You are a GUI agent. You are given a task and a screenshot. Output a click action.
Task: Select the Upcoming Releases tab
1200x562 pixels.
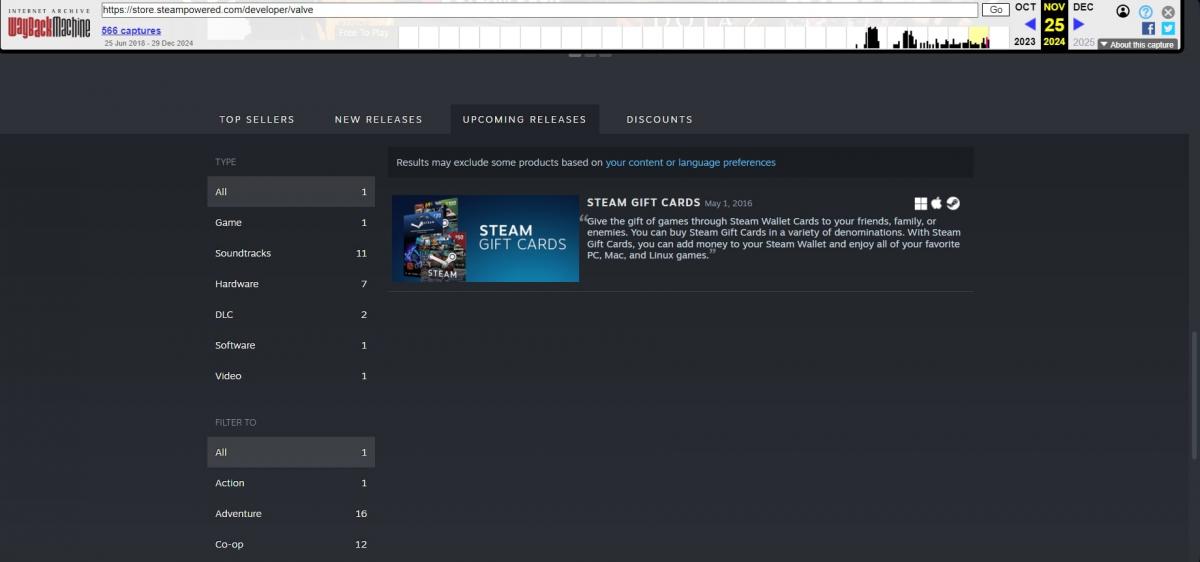(525, 119)
